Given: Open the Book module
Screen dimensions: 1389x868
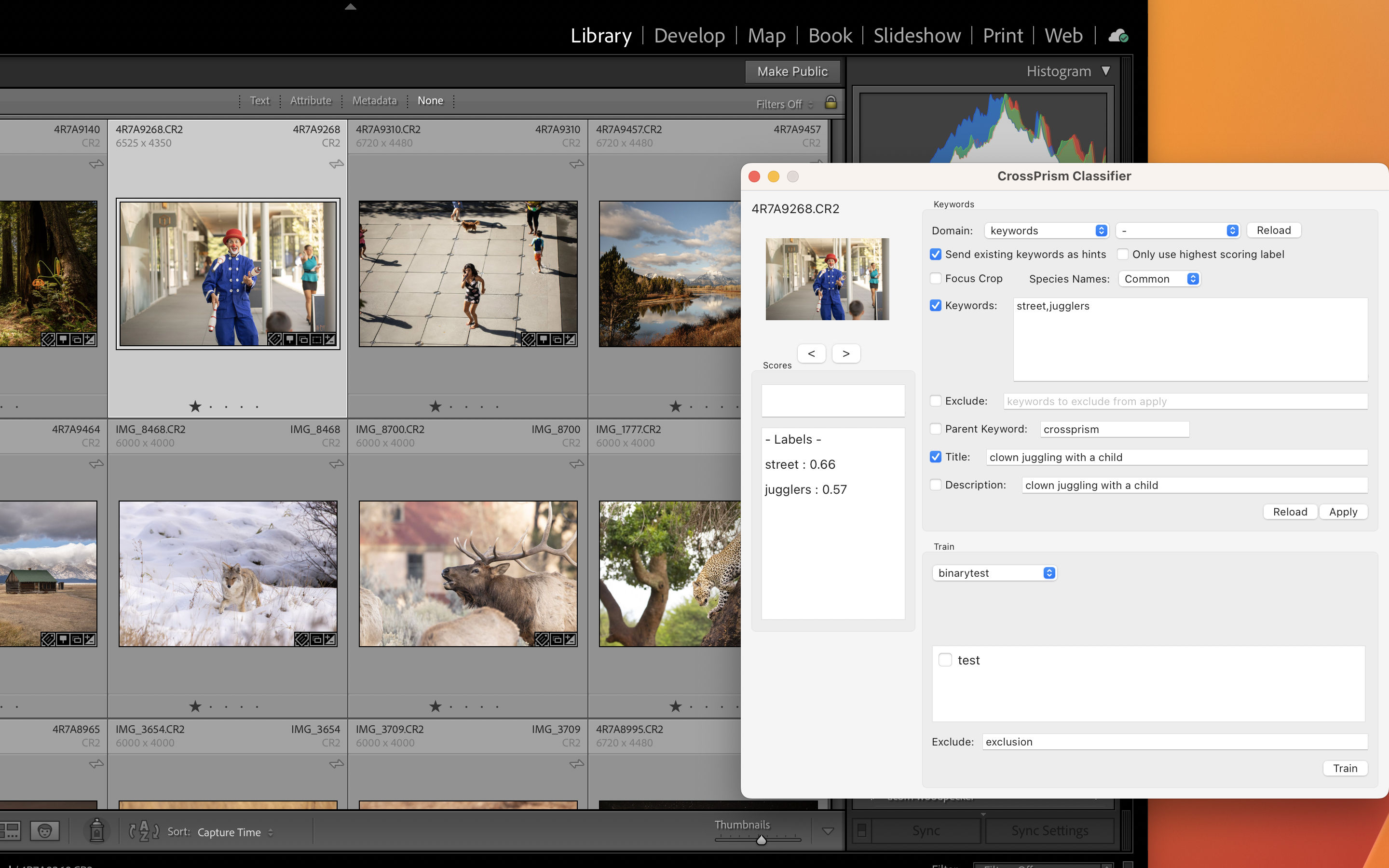Looking at the screenshot, I should tap(830, 36).
